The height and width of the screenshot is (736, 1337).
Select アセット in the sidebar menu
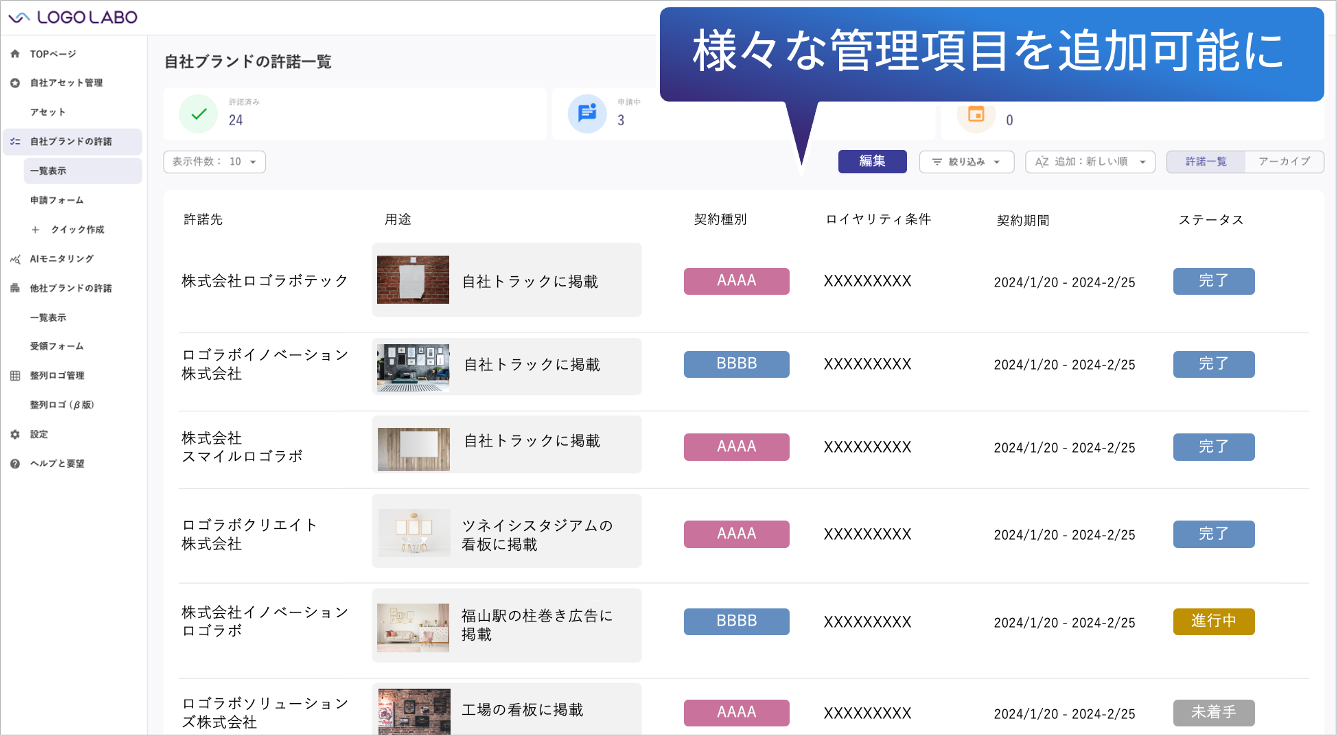pyautogui.click(x=48, y=112)
